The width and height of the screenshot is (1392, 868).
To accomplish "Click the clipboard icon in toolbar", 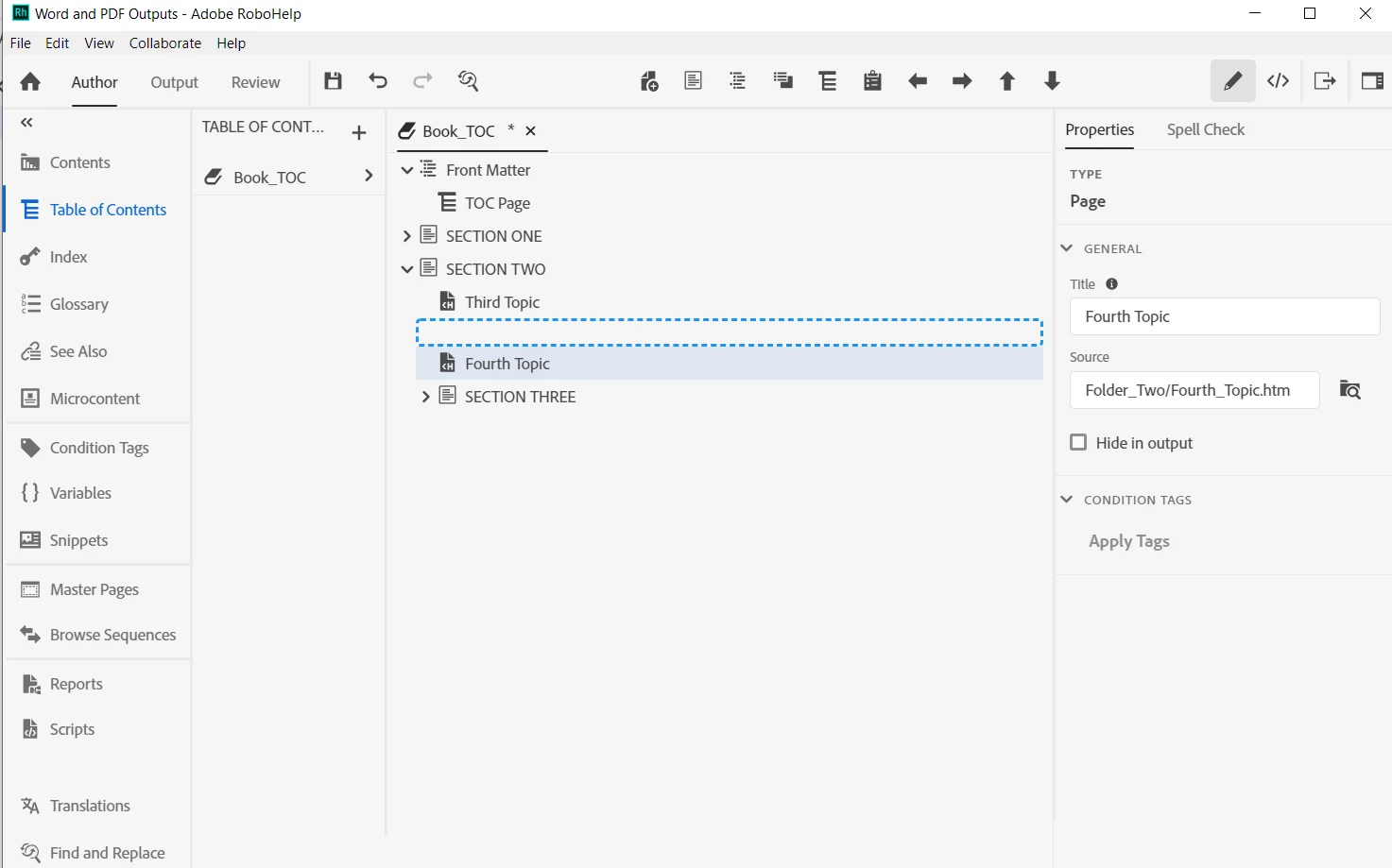I will pos(872,81).
